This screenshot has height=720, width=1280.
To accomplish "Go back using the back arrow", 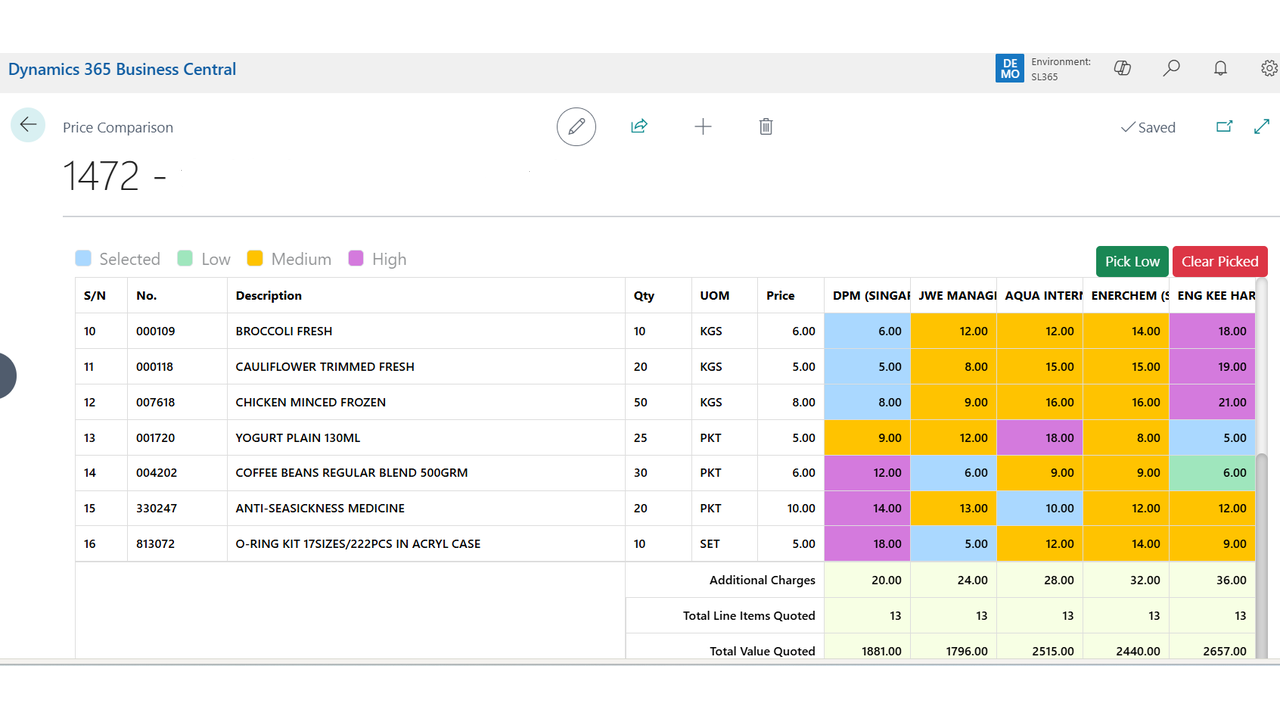I will pos(28,125).
